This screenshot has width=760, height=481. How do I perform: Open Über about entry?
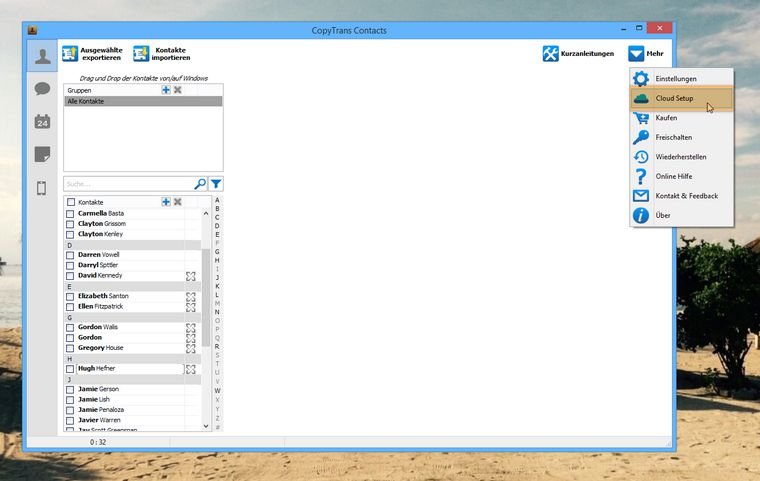[681, 215]
